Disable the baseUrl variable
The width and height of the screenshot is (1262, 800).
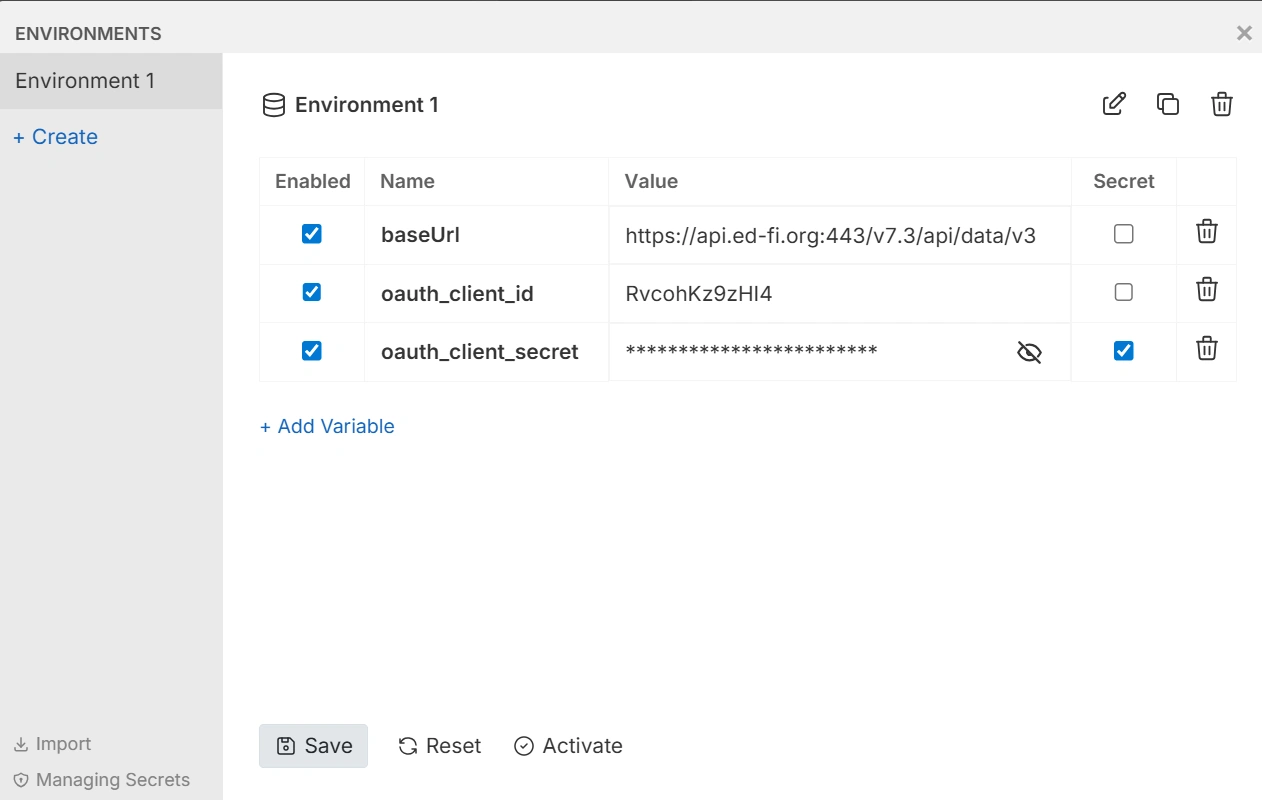311,233
